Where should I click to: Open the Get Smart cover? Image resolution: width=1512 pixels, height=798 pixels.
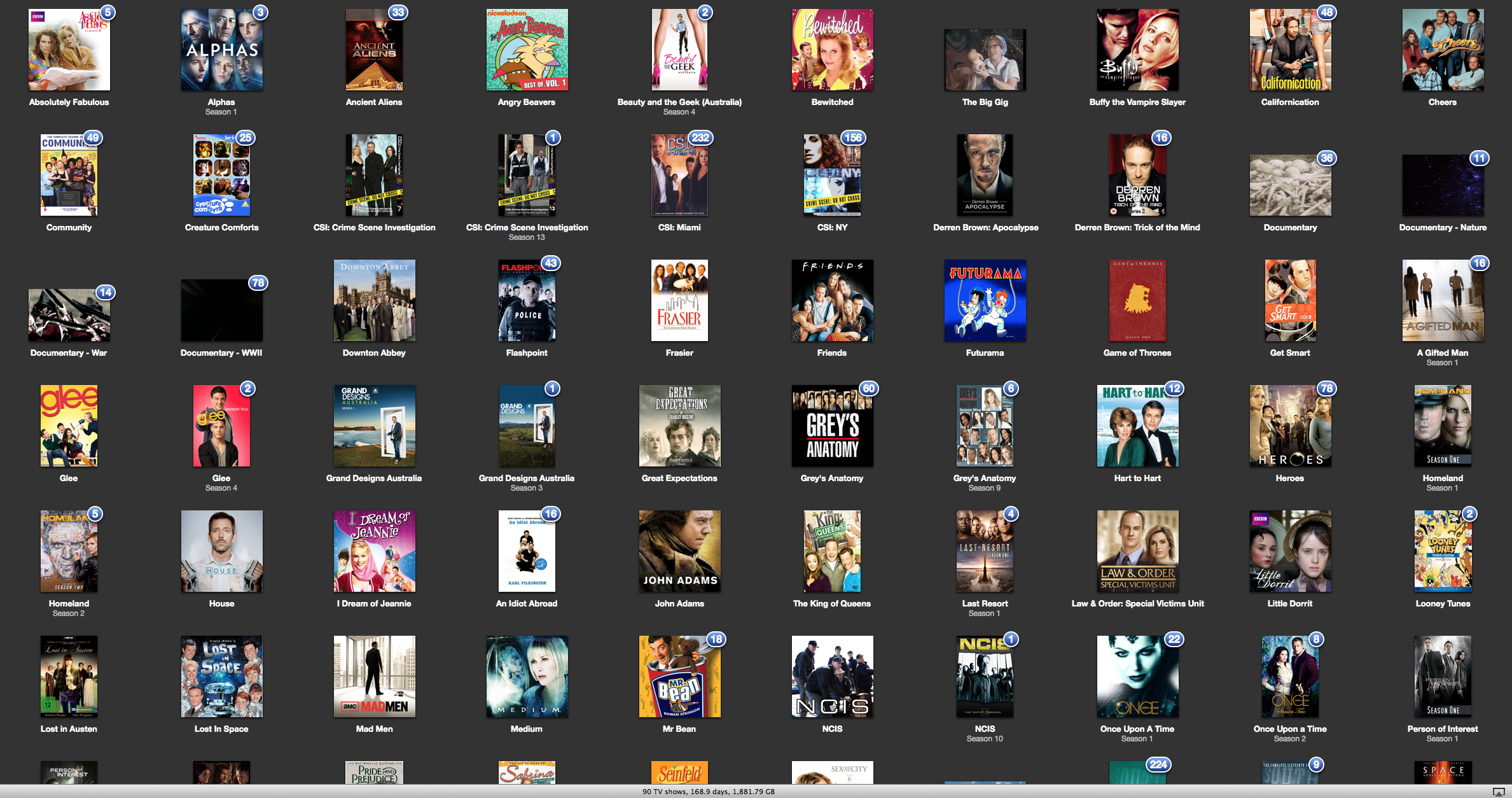click(x=1290, y=300)
